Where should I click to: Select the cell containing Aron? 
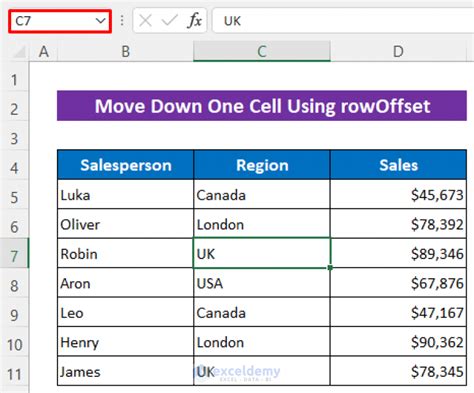pos(125,283)
